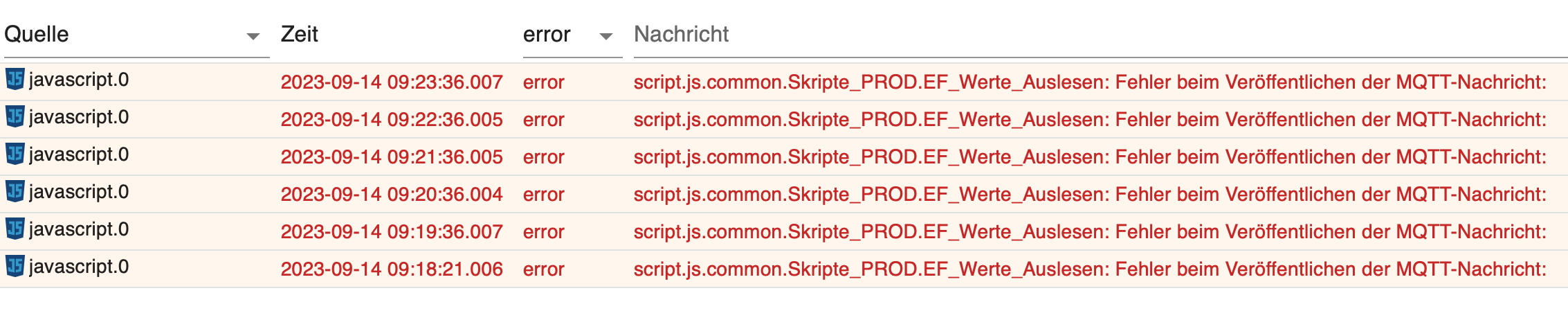Click the arrow beside error filter
Screen dimensions: 1568x320
606,36
